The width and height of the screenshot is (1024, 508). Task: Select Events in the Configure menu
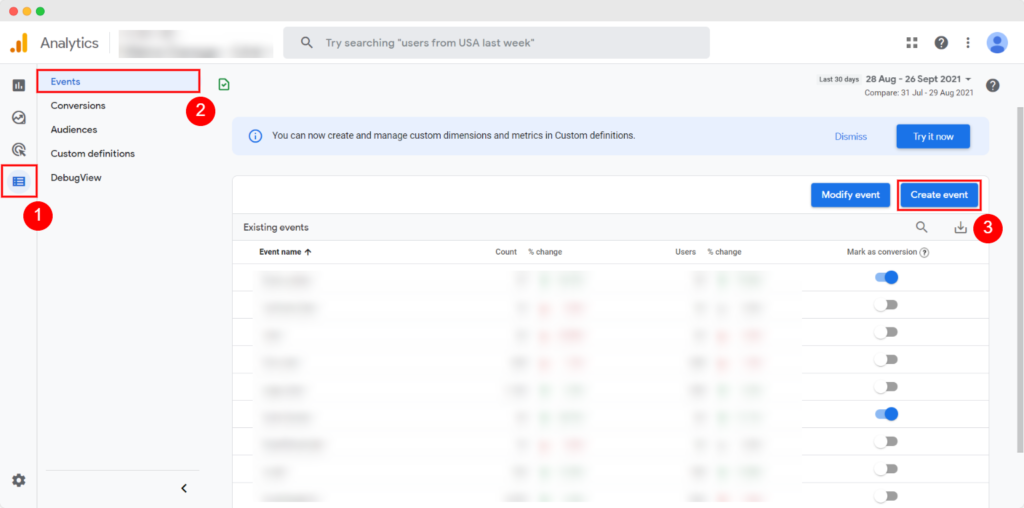(118, 82)
